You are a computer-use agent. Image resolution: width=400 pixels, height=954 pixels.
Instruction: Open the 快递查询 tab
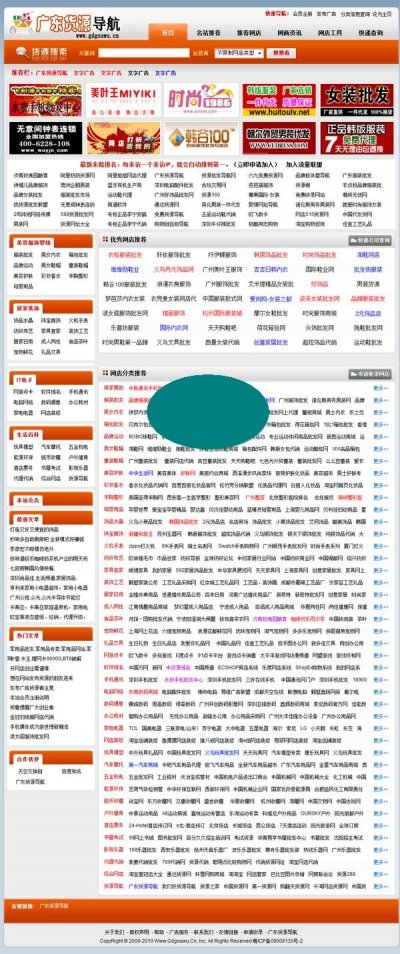click(370, 32)
